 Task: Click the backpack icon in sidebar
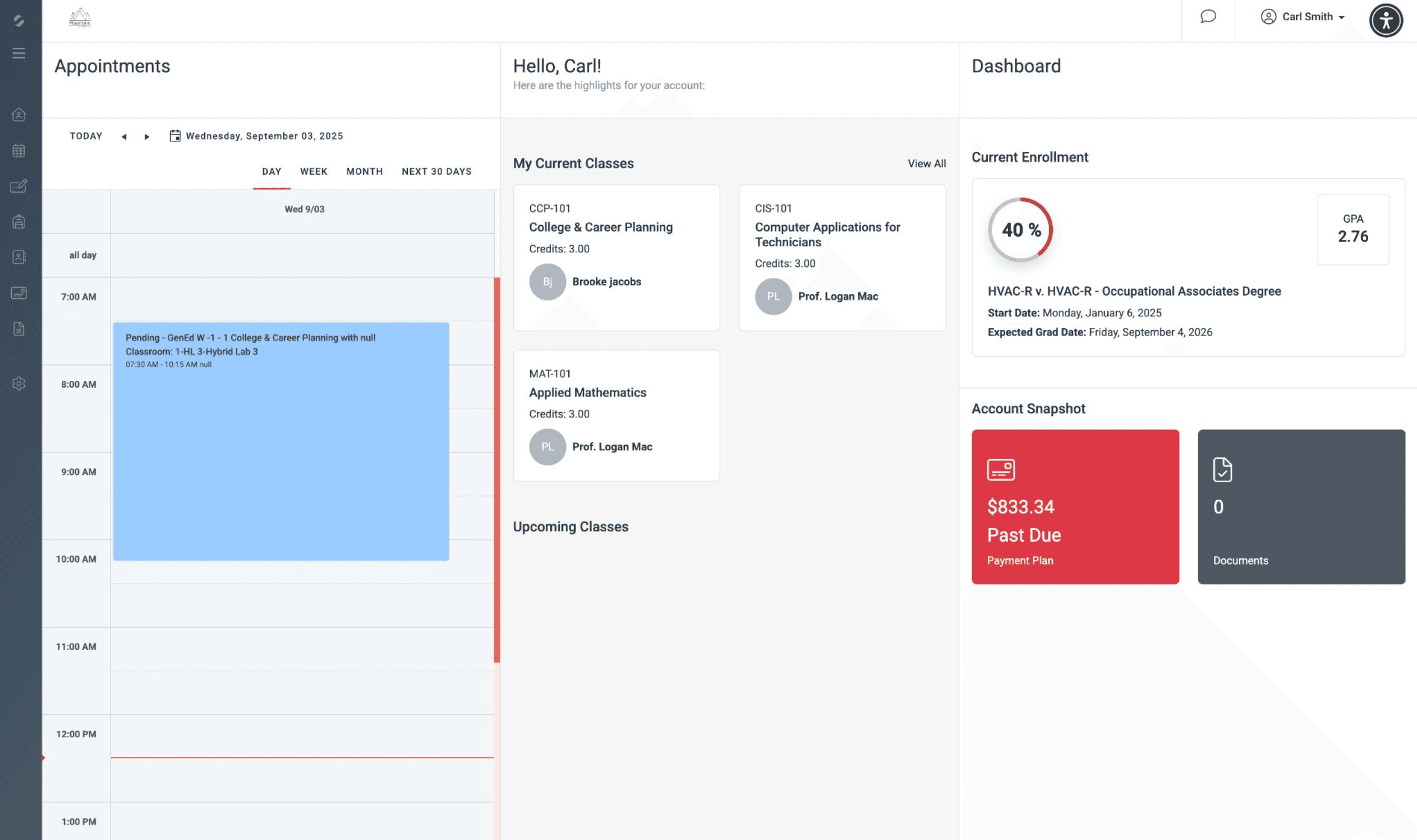[x=19, y=221]
